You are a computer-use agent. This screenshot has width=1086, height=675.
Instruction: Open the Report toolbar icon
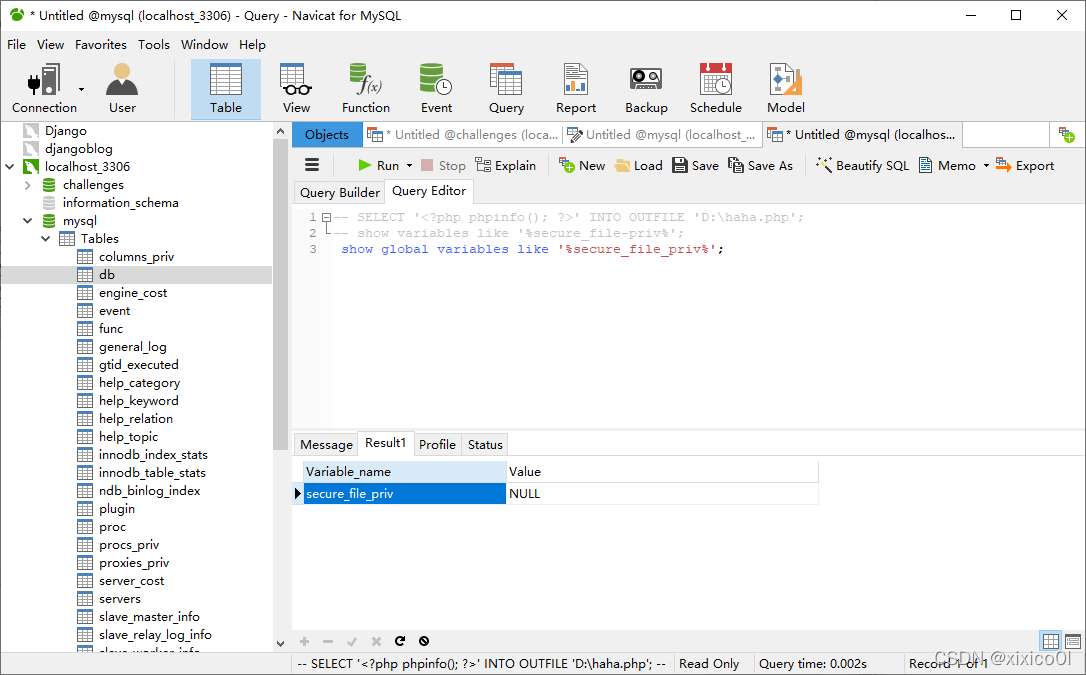tap(576, 89)
